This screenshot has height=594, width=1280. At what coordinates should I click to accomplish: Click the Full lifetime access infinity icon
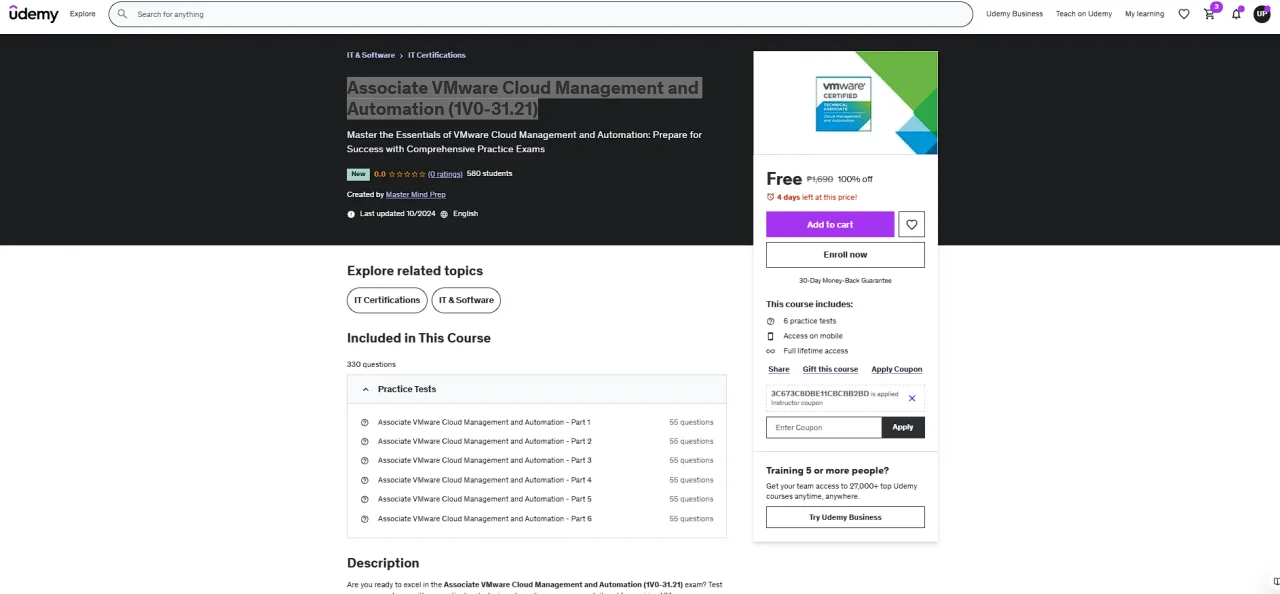click(x=771, y=351)
